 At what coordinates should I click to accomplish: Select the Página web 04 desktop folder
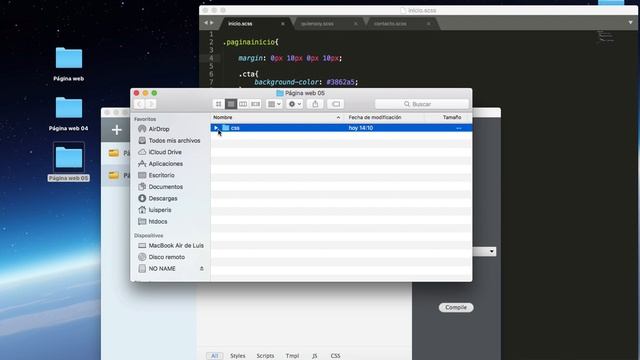(x=69, y=114)
